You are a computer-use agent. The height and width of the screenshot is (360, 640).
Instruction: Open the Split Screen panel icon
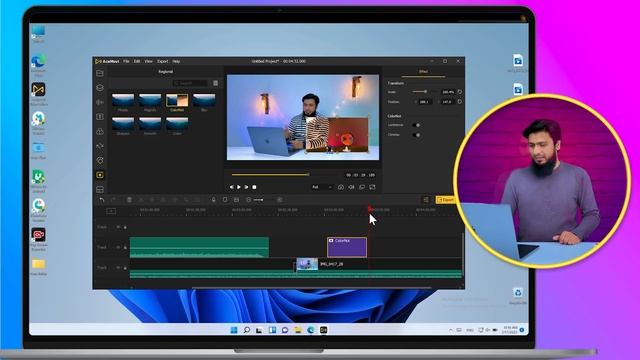(100, 189)
